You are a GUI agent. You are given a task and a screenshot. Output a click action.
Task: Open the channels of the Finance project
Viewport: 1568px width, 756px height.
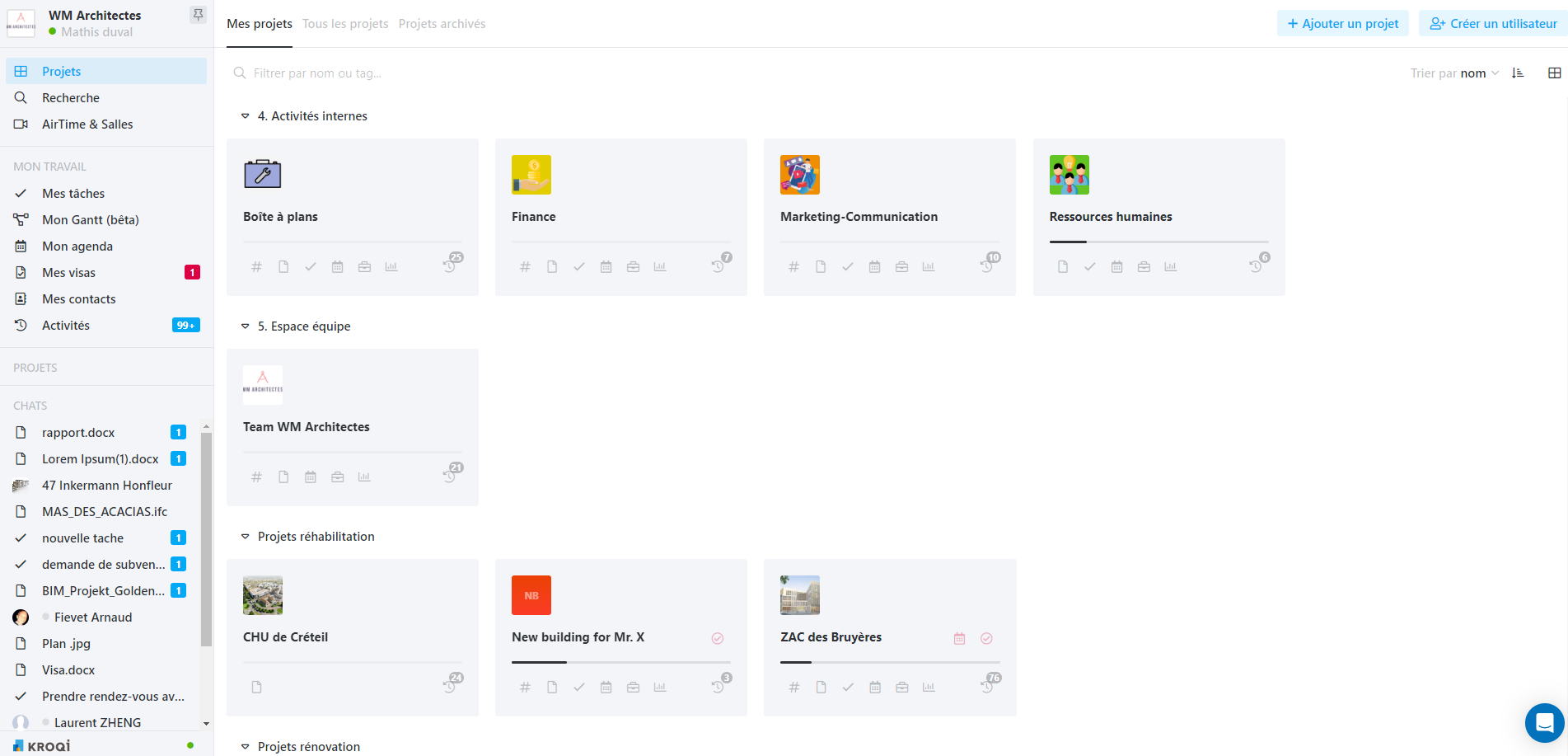[525, 265]
